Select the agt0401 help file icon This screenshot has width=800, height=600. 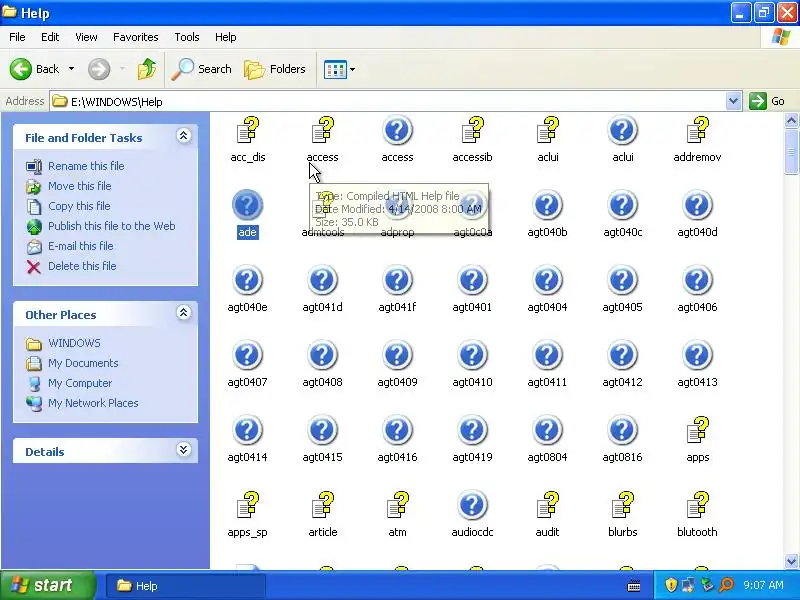coord(472,280)
